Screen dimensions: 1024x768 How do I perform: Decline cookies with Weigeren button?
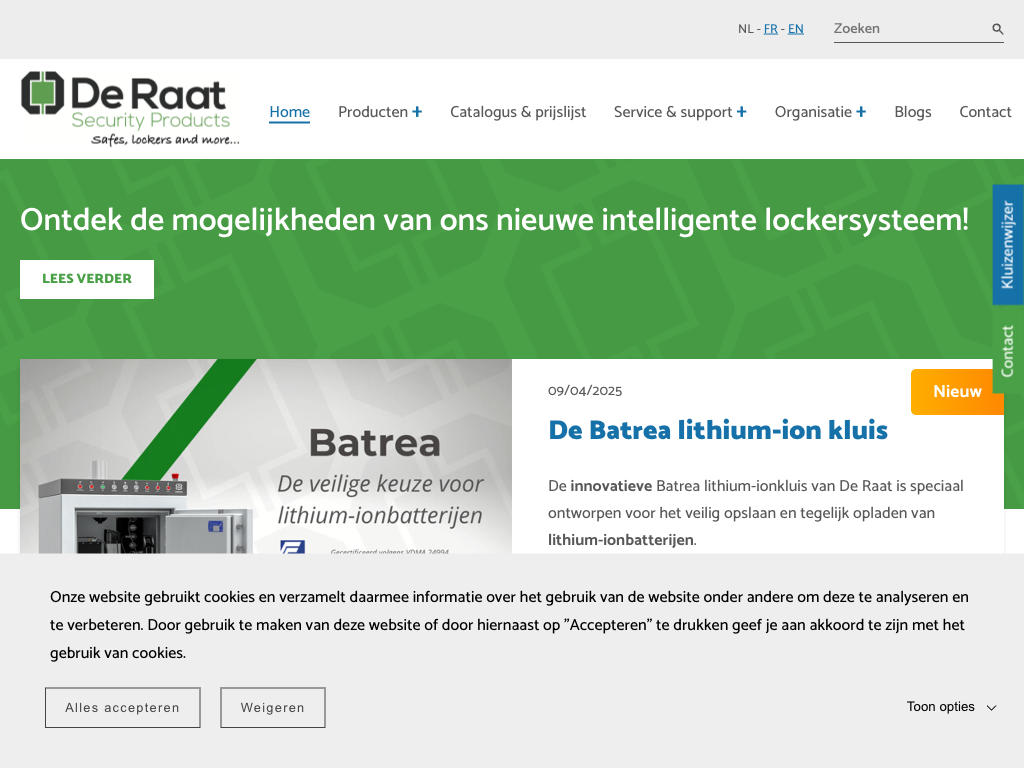point(272,707)
